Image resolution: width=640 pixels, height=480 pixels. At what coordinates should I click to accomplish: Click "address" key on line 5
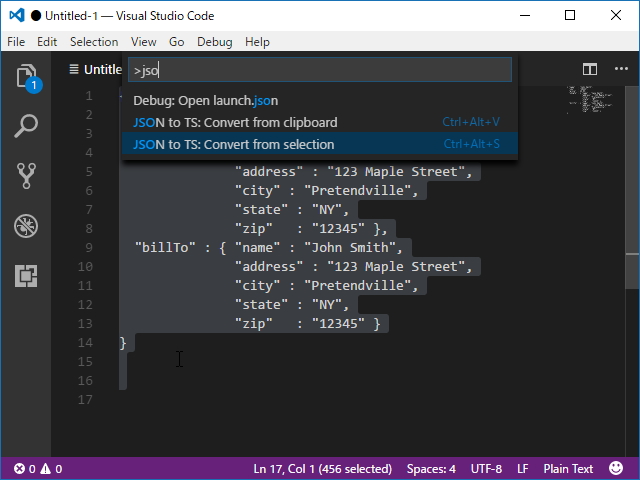(269, 172)
